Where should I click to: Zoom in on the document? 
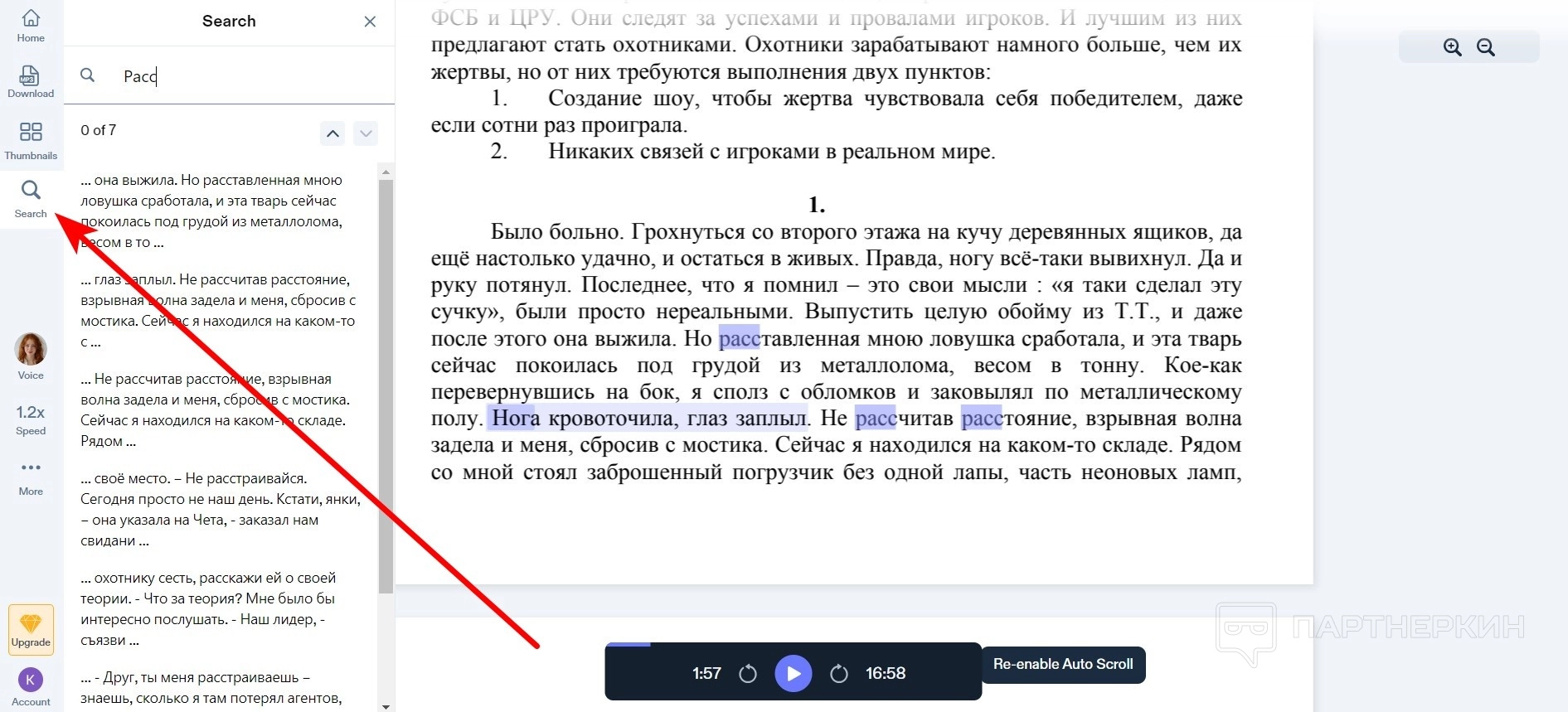pos(1452,47)
